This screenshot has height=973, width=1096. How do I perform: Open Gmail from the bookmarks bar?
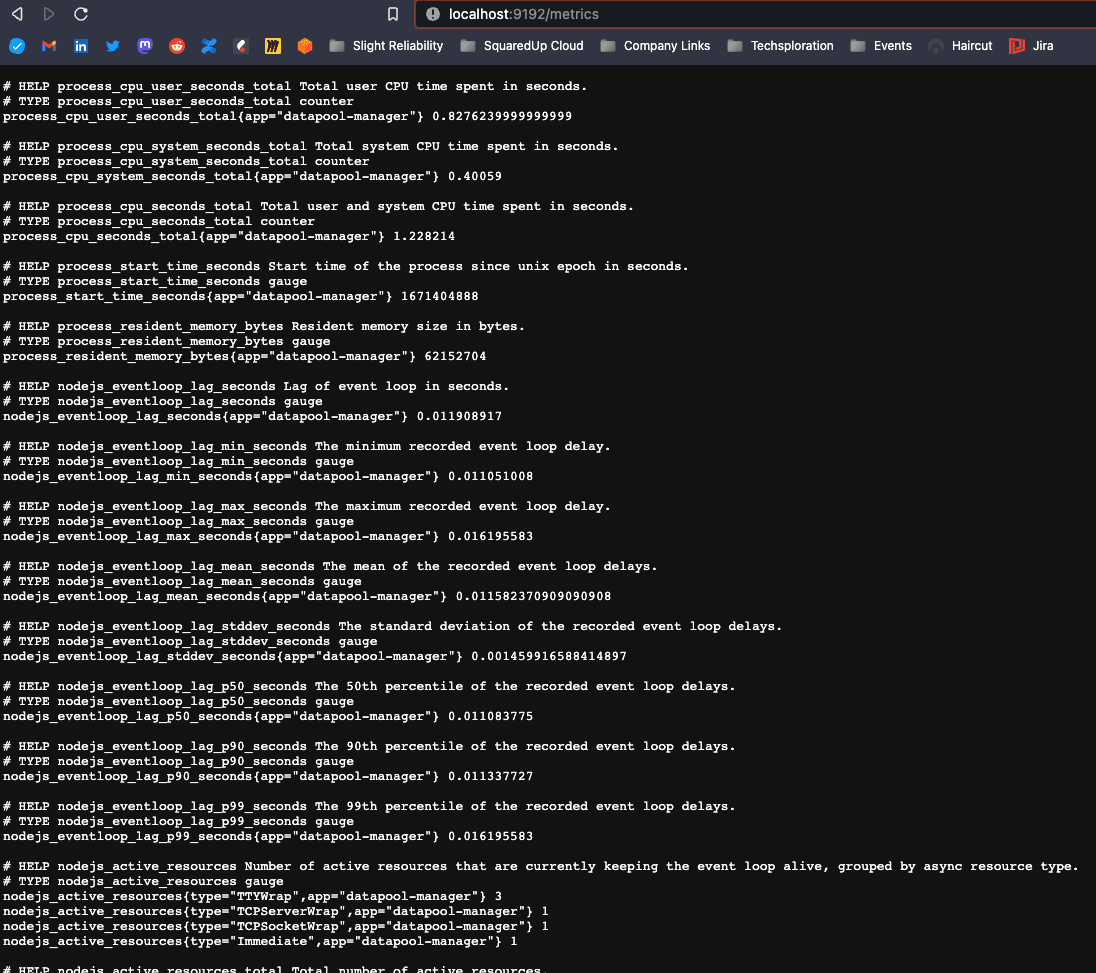click(x=48, y=46)
